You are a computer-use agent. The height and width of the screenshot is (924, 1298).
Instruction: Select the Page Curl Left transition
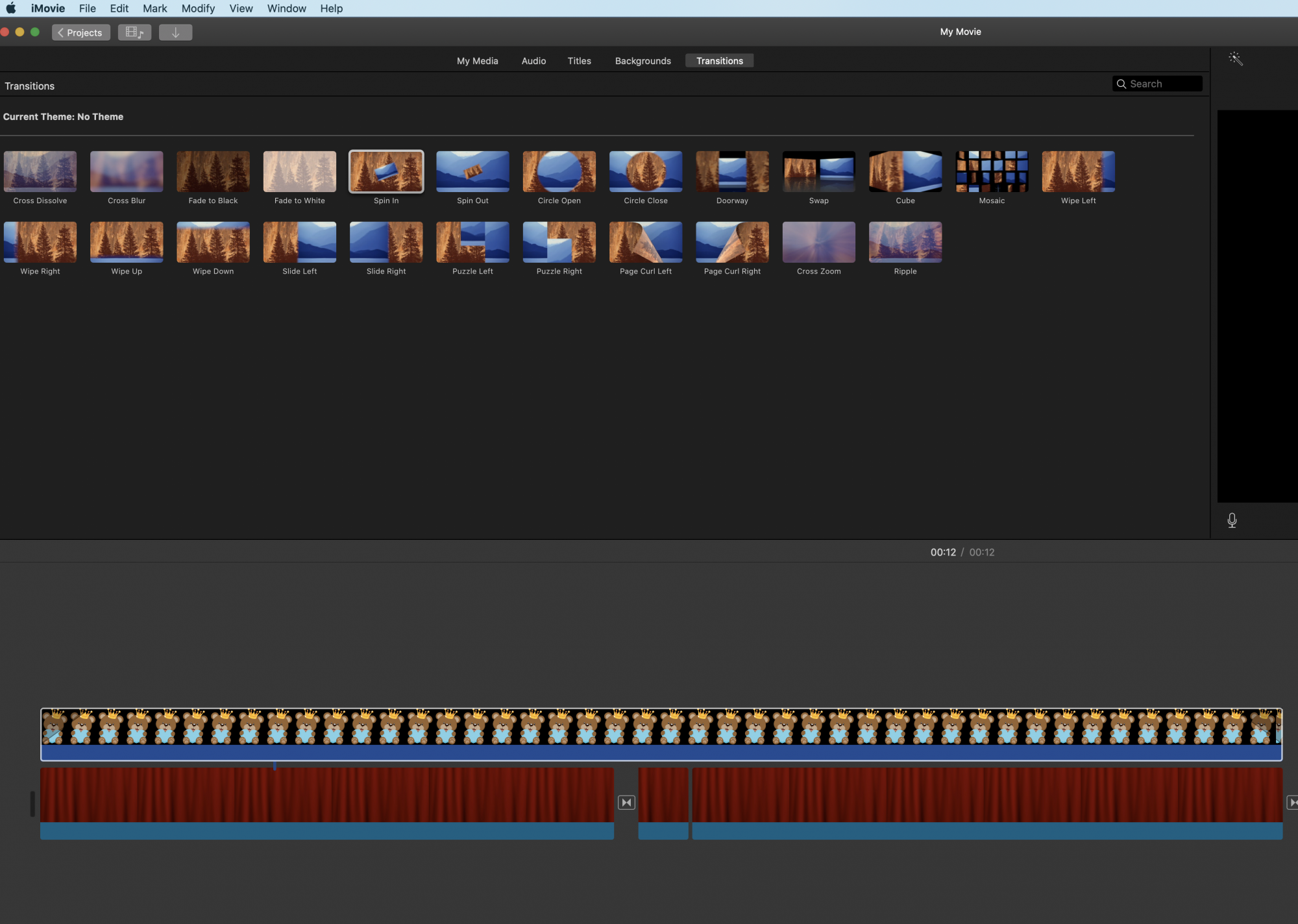click(646, 242)
